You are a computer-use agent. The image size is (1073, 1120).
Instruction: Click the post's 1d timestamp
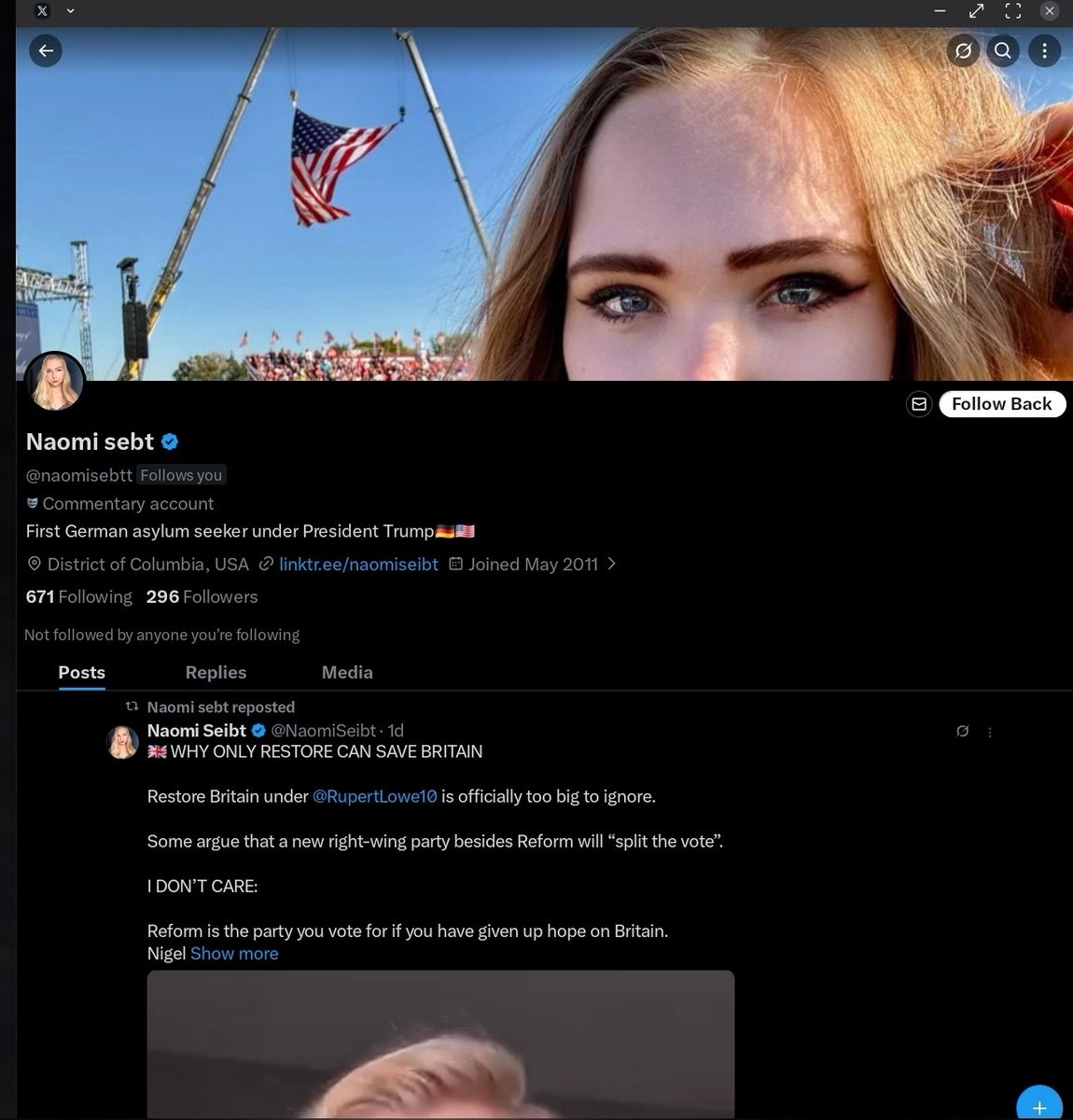click(396, 731)
